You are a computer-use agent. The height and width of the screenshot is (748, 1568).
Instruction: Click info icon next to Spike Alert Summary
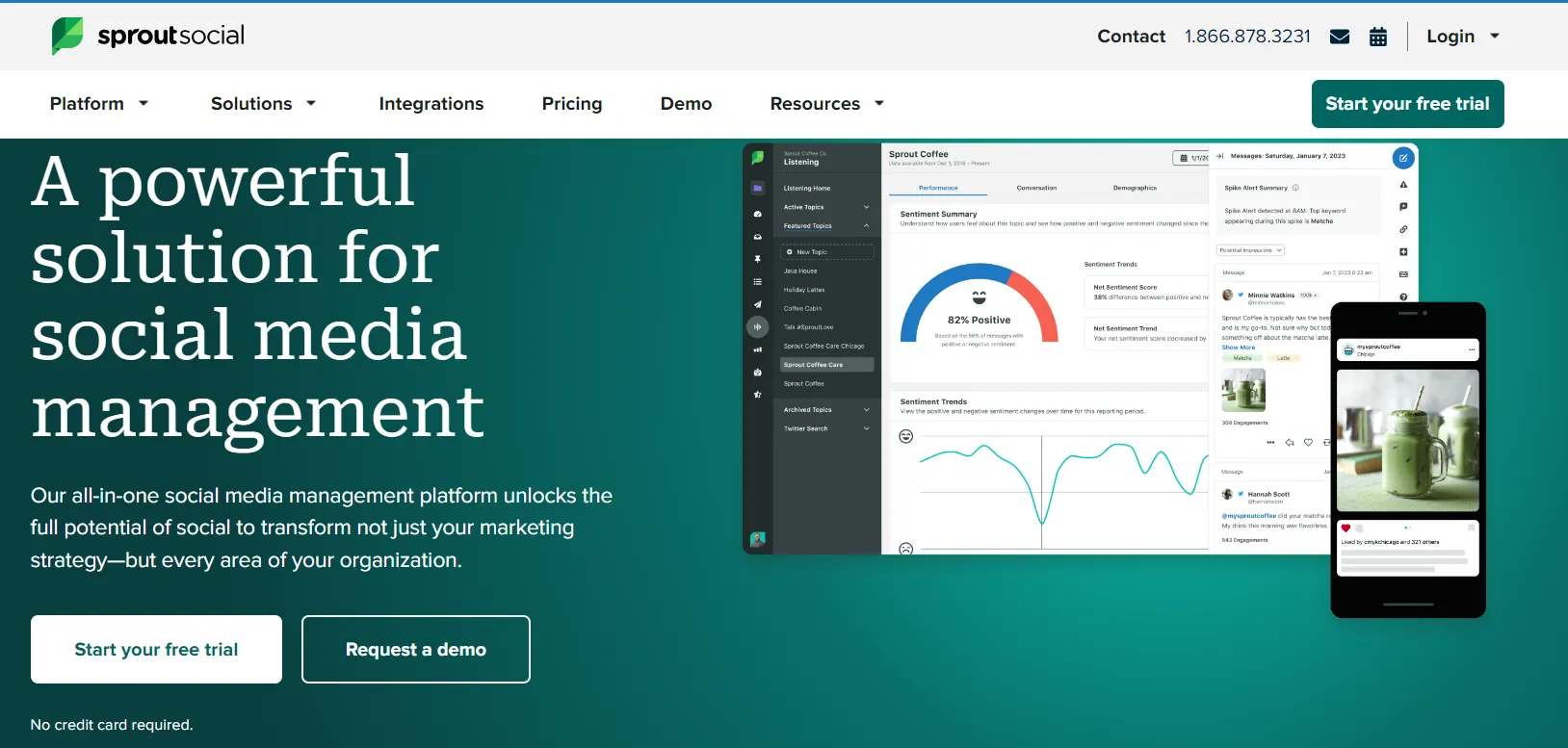tap(1295, 188)
